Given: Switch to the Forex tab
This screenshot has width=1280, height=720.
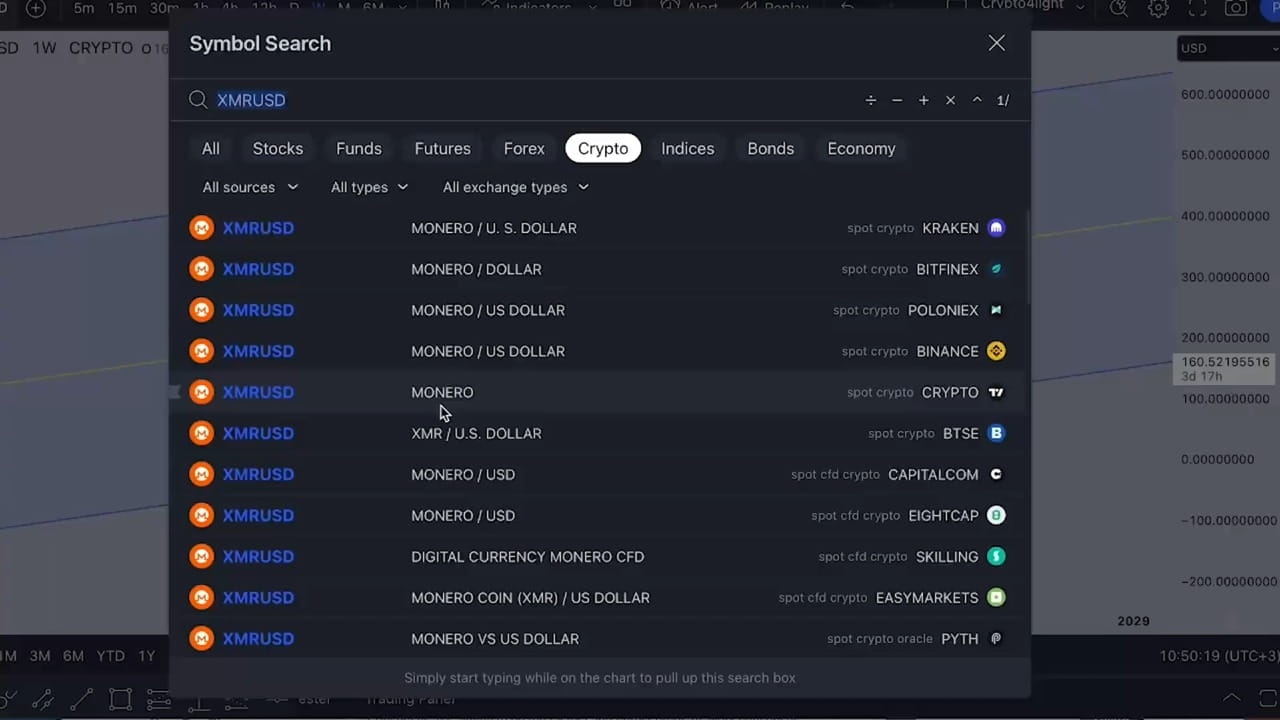Looking at the screenshot, I should pyautogui.click(x=524, y=148).
